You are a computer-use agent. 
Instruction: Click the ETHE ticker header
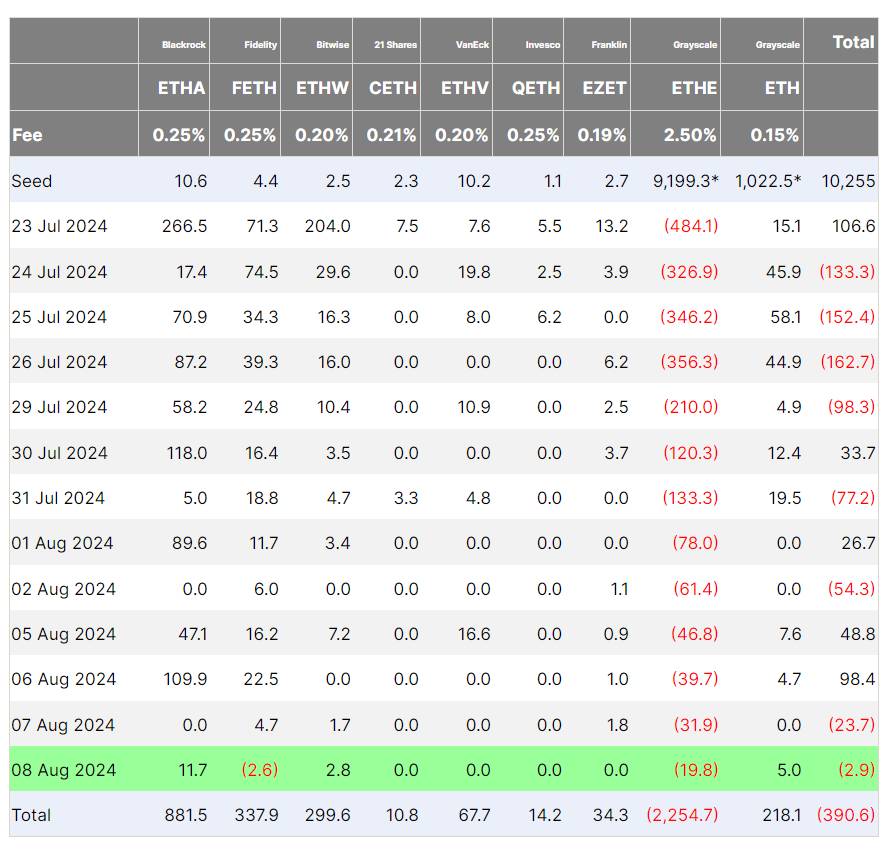[694, 88]
